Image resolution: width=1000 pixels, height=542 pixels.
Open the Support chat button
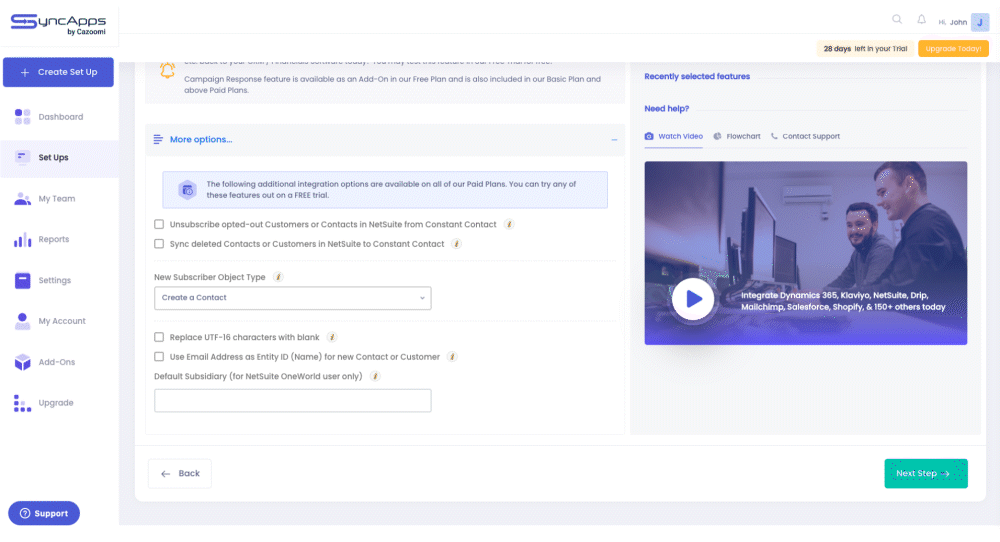coord(44,513)
